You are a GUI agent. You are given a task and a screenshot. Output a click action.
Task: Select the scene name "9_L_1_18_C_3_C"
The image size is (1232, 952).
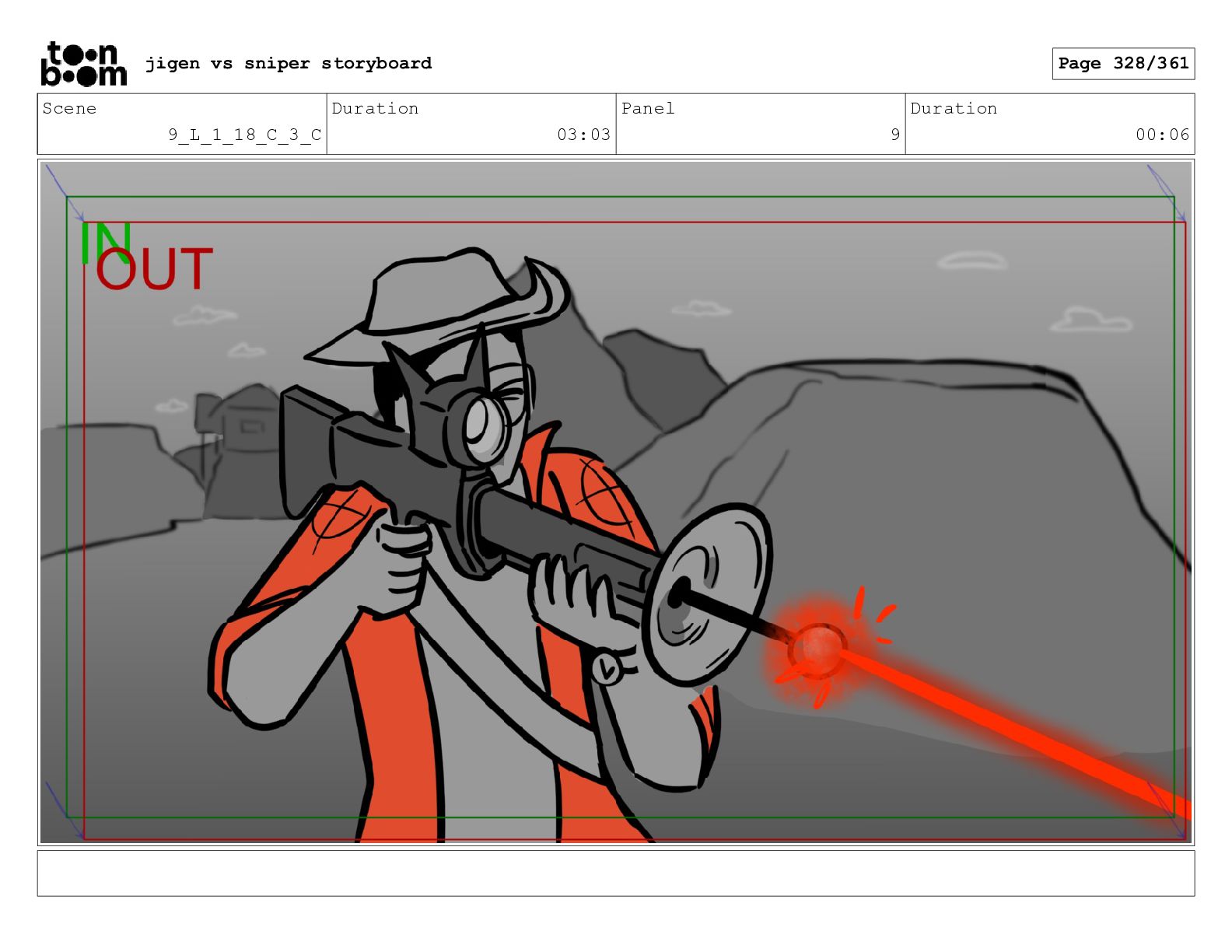pos(244,135)
